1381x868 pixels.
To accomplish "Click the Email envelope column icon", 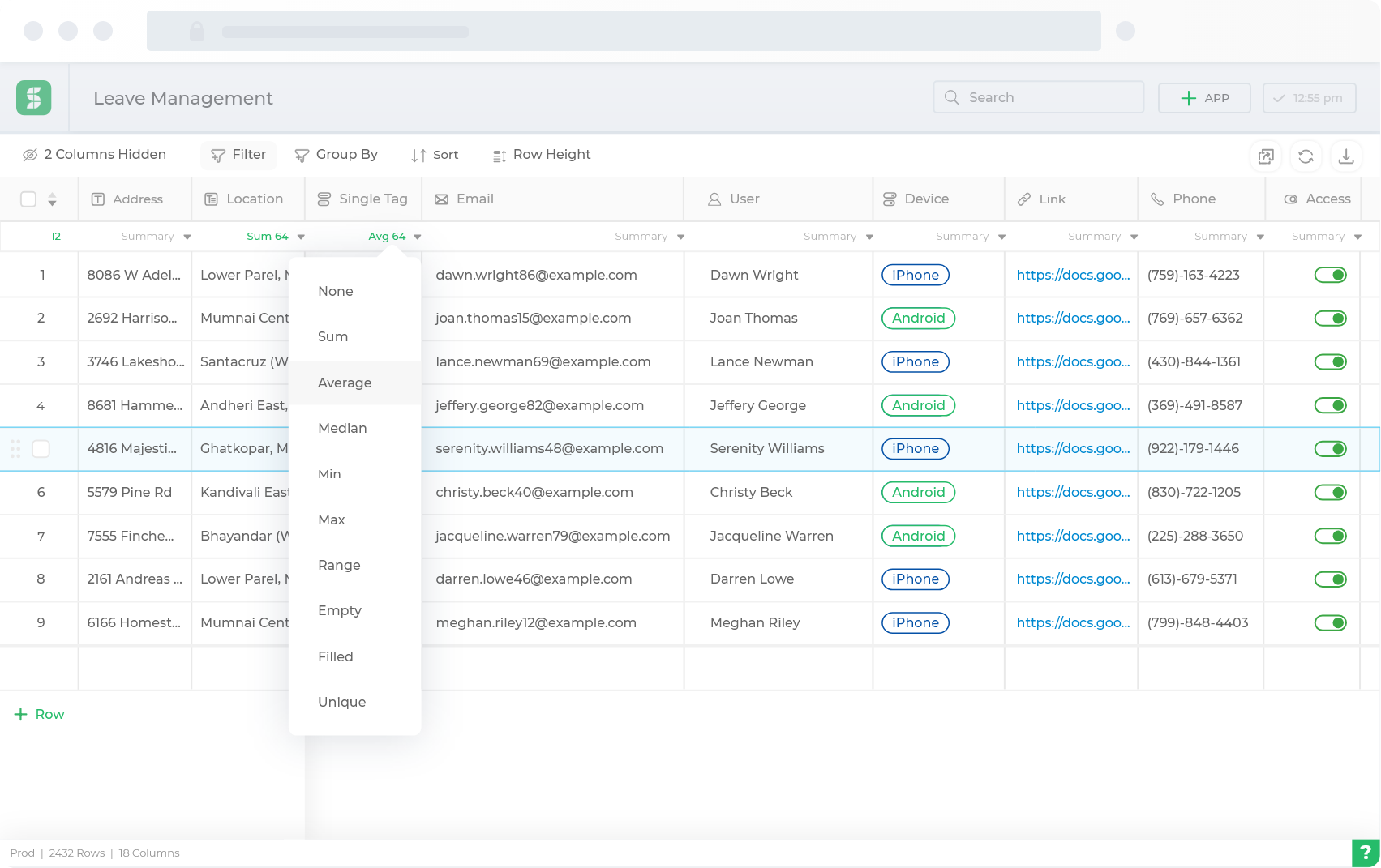I will point(441,199).
